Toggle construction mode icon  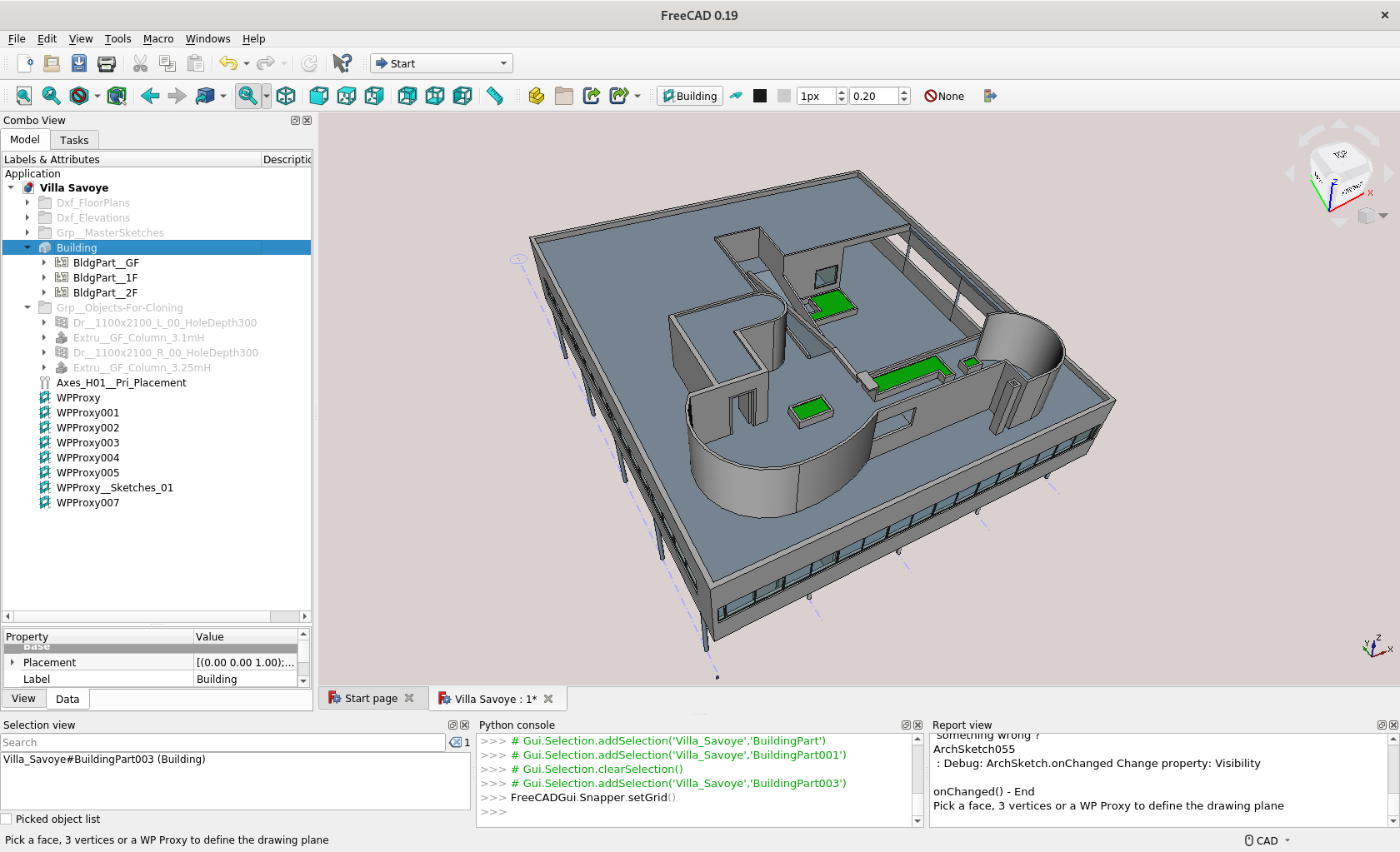[x=736, y=96]
